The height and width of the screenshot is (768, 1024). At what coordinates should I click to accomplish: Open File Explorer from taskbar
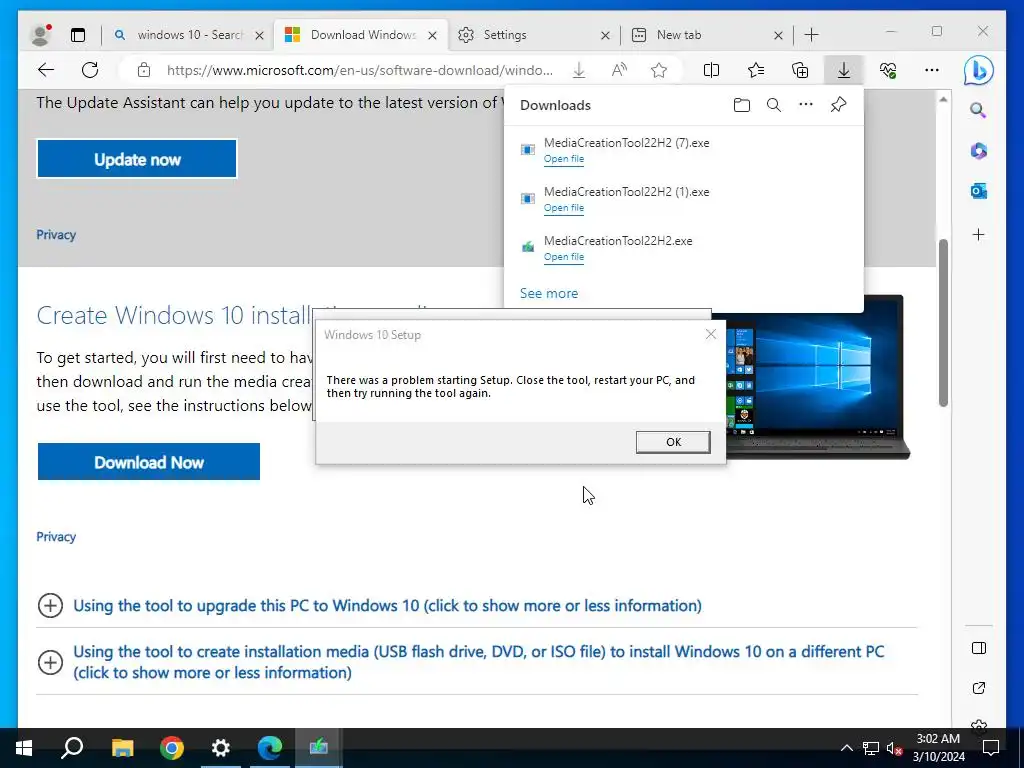[x=122, y=748]
